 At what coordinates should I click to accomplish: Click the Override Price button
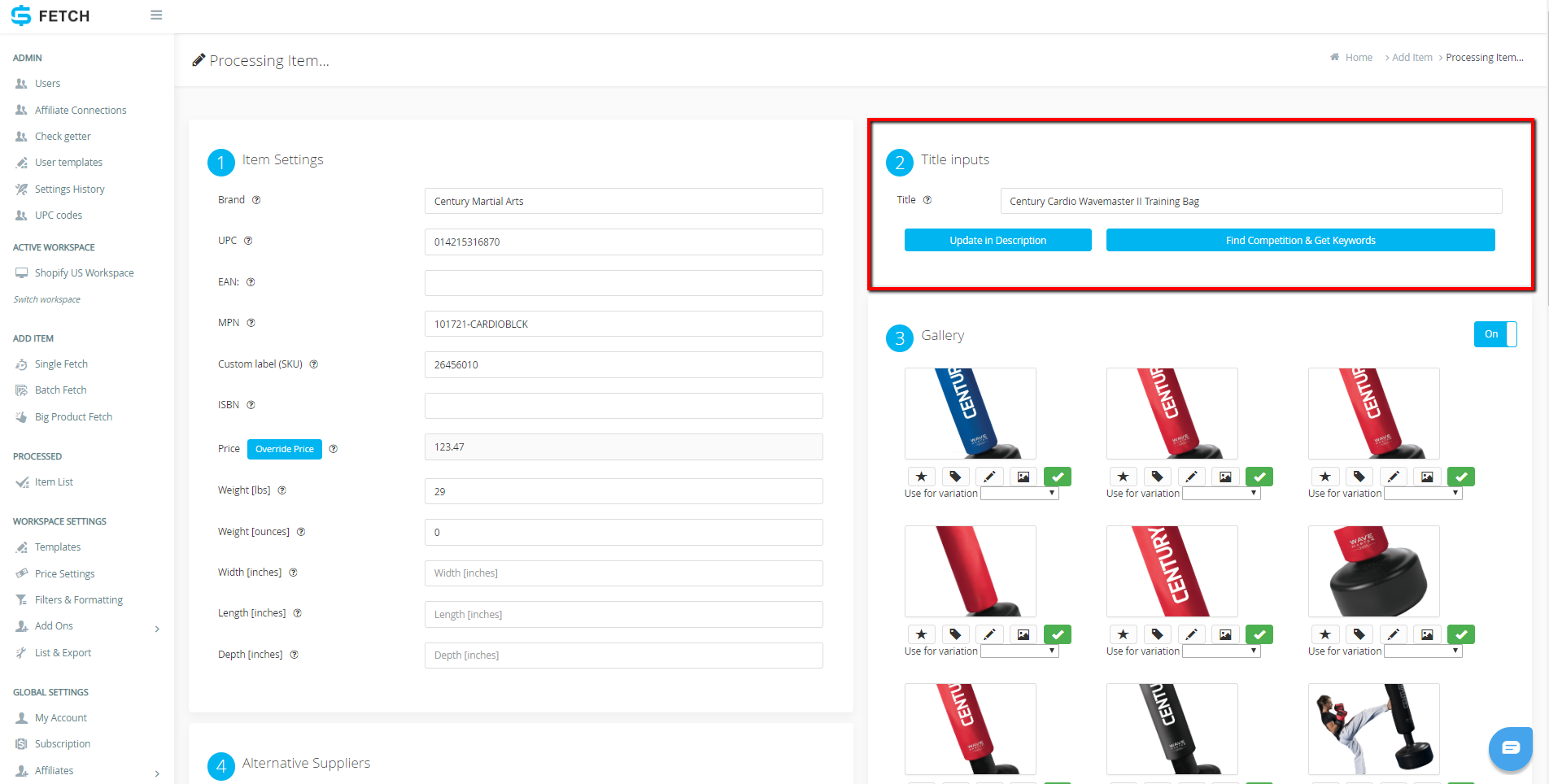tap(285, 449)
